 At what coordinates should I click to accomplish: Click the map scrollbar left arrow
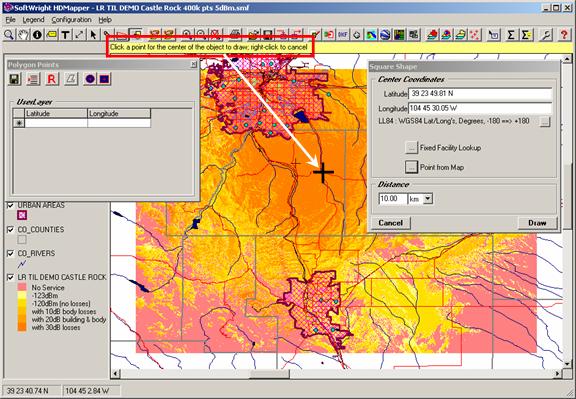[x=115, y=374]
